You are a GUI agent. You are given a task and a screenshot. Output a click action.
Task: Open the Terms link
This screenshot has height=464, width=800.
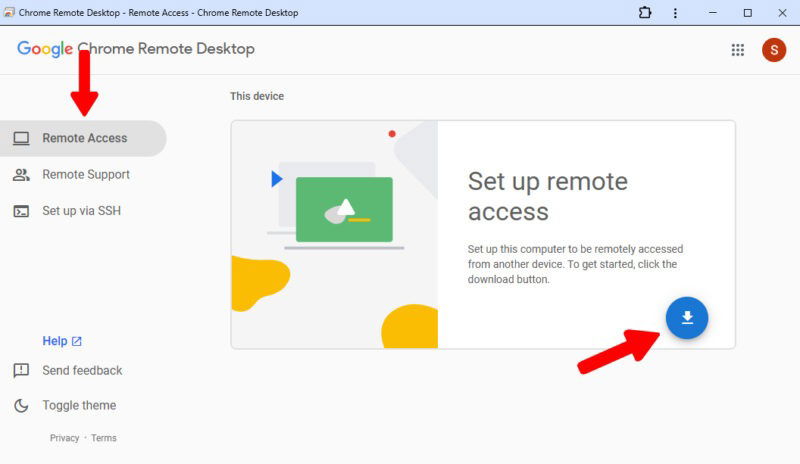[x=104, y=438]
